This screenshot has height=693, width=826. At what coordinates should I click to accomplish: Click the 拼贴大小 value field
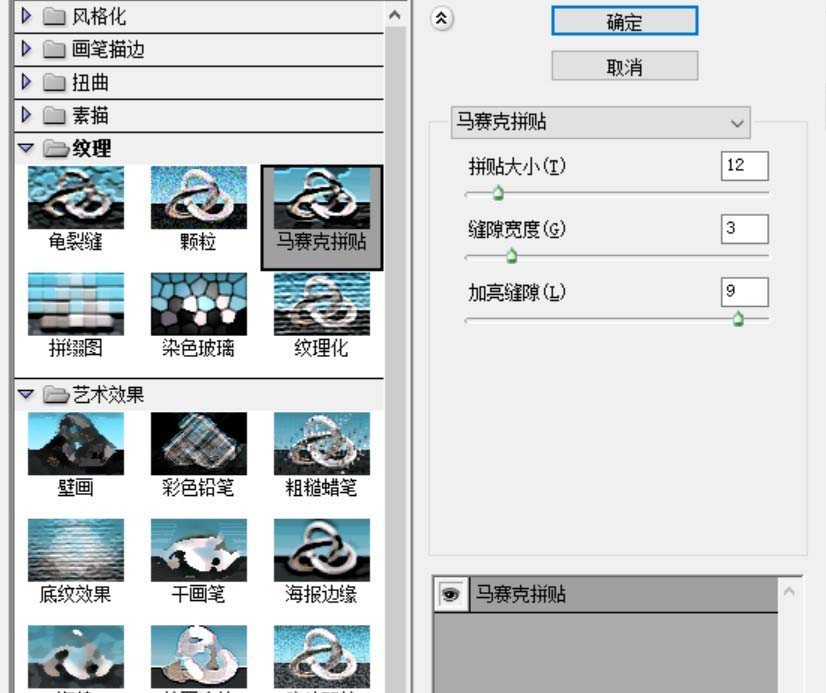click(744, 166)
